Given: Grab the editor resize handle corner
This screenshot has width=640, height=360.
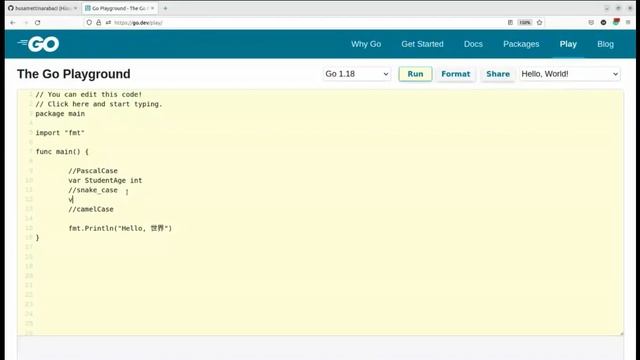Looking at the screenshot, I should [x=621, y=333].
